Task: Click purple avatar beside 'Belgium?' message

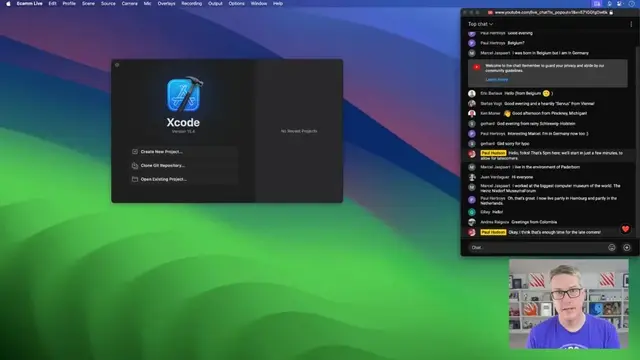Action: tap(472, 43)
